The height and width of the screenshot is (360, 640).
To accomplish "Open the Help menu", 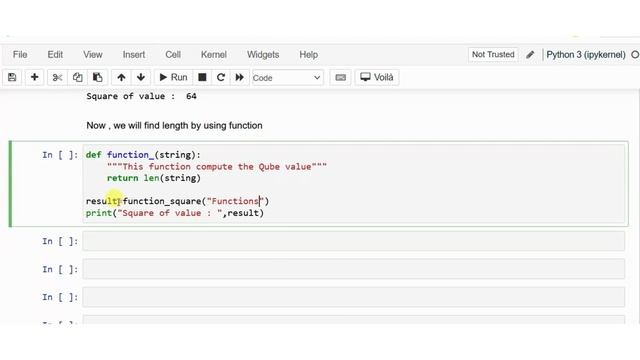I will [x=309, y=54].
